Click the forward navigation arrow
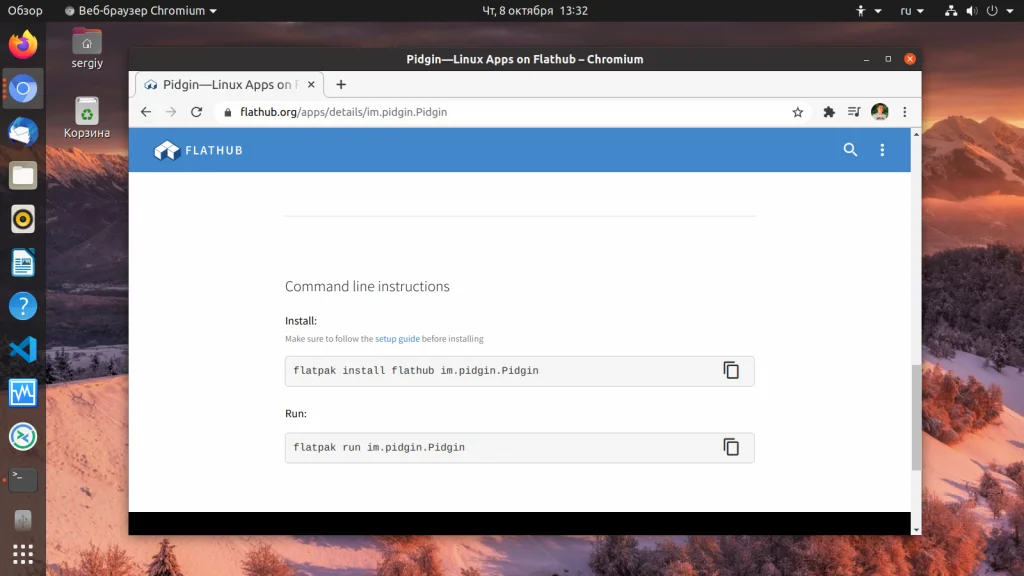The height and width of the screenshot is (576, 1024). [x=171, y=112]
